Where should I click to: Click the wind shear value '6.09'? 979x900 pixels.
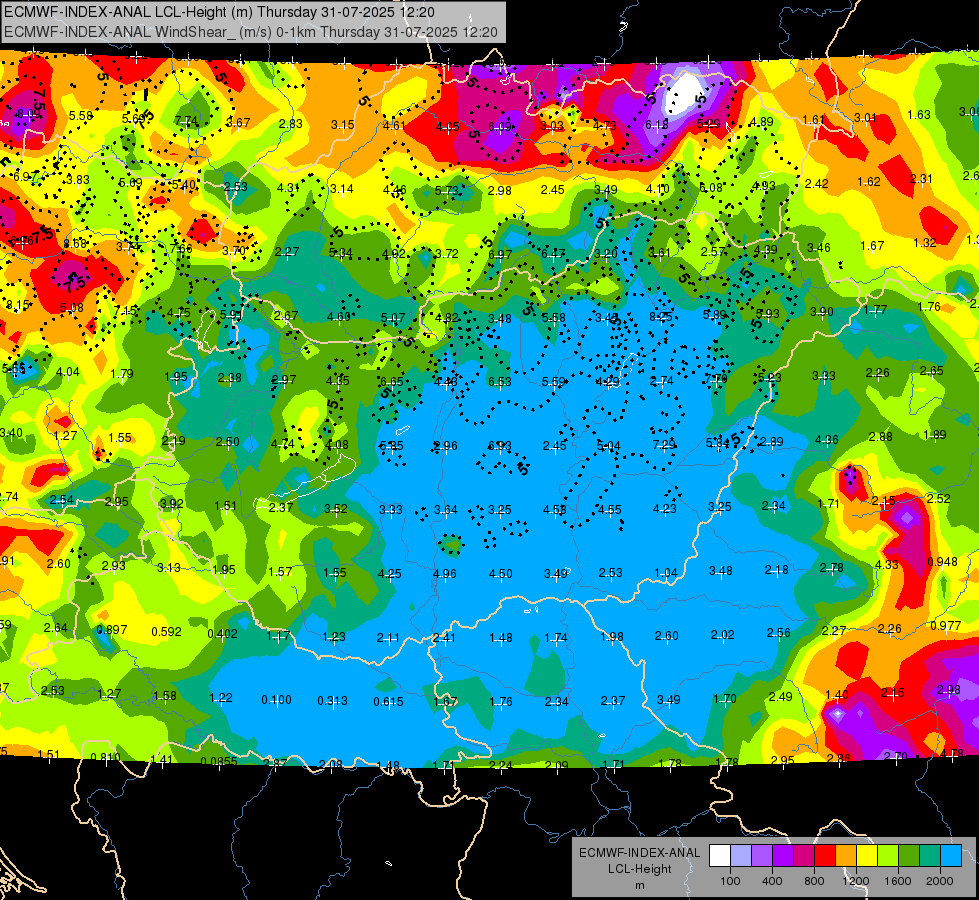click(500, 127)
